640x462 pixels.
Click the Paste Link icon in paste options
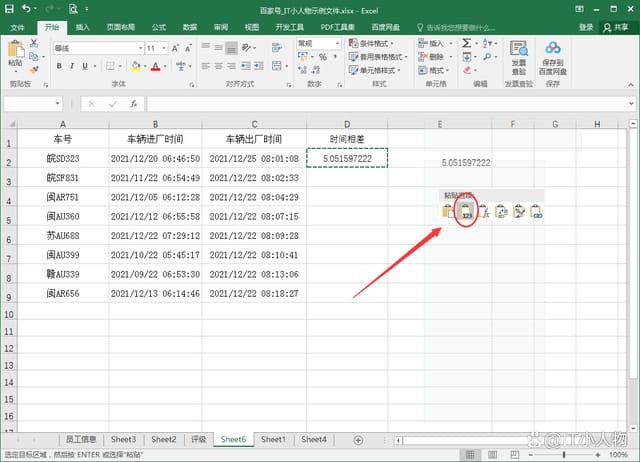[537, 211]
